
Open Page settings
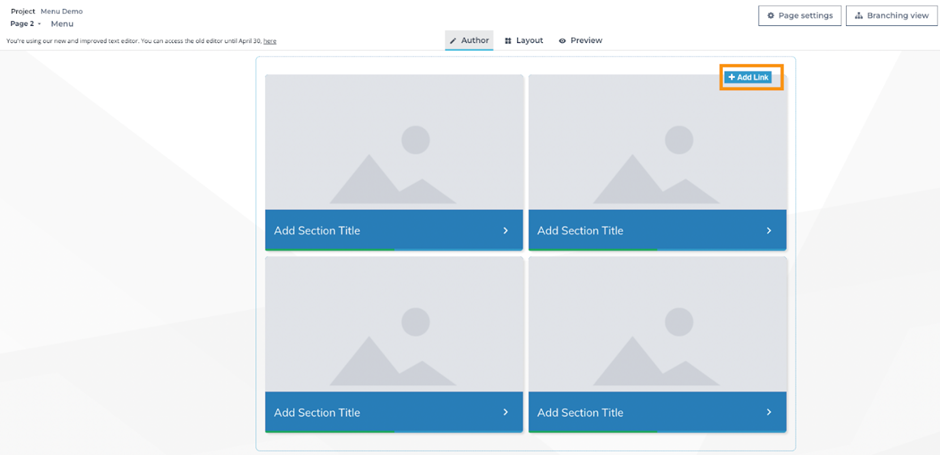[x=800, y=16]
